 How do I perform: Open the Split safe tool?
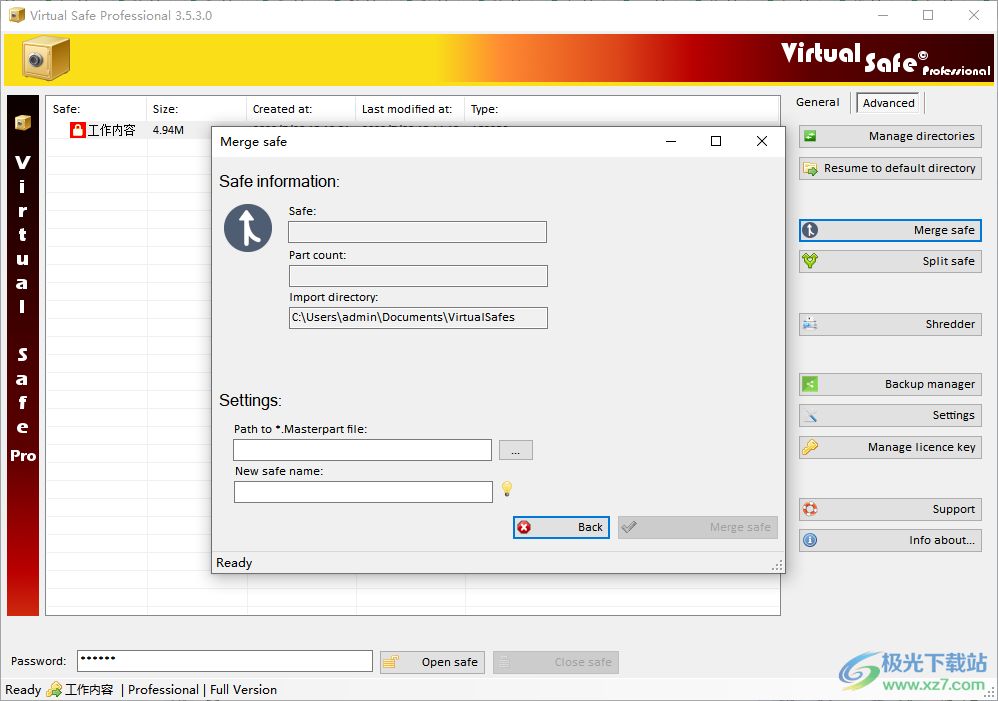point(890,261)
